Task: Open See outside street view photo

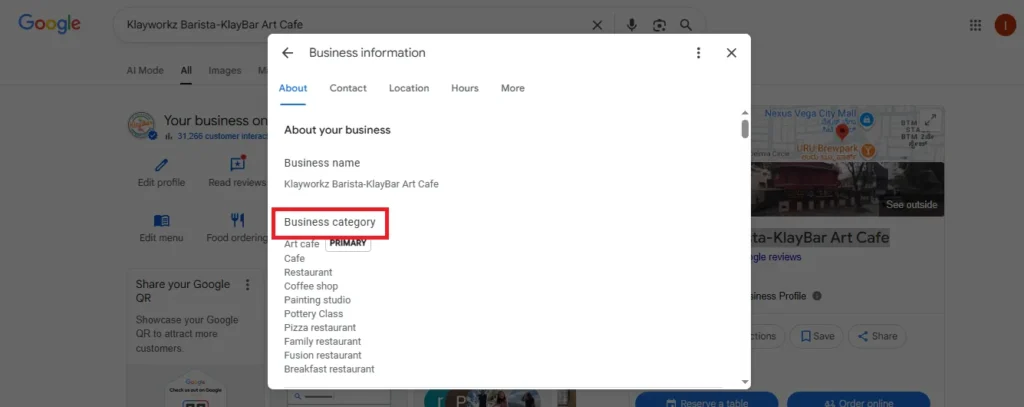Action: pos(911,204)
